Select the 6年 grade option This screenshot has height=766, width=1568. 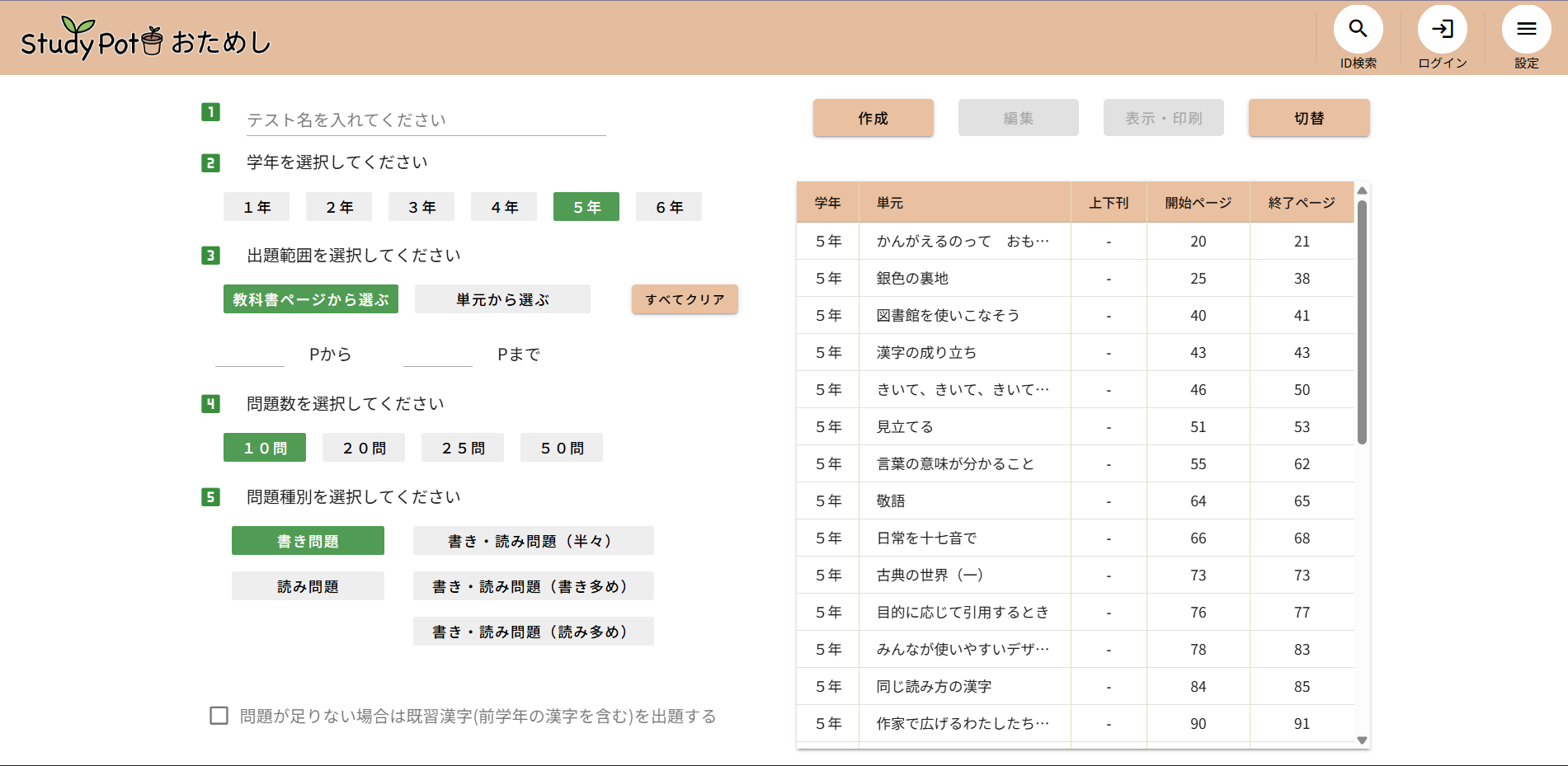tap(669, 207)
